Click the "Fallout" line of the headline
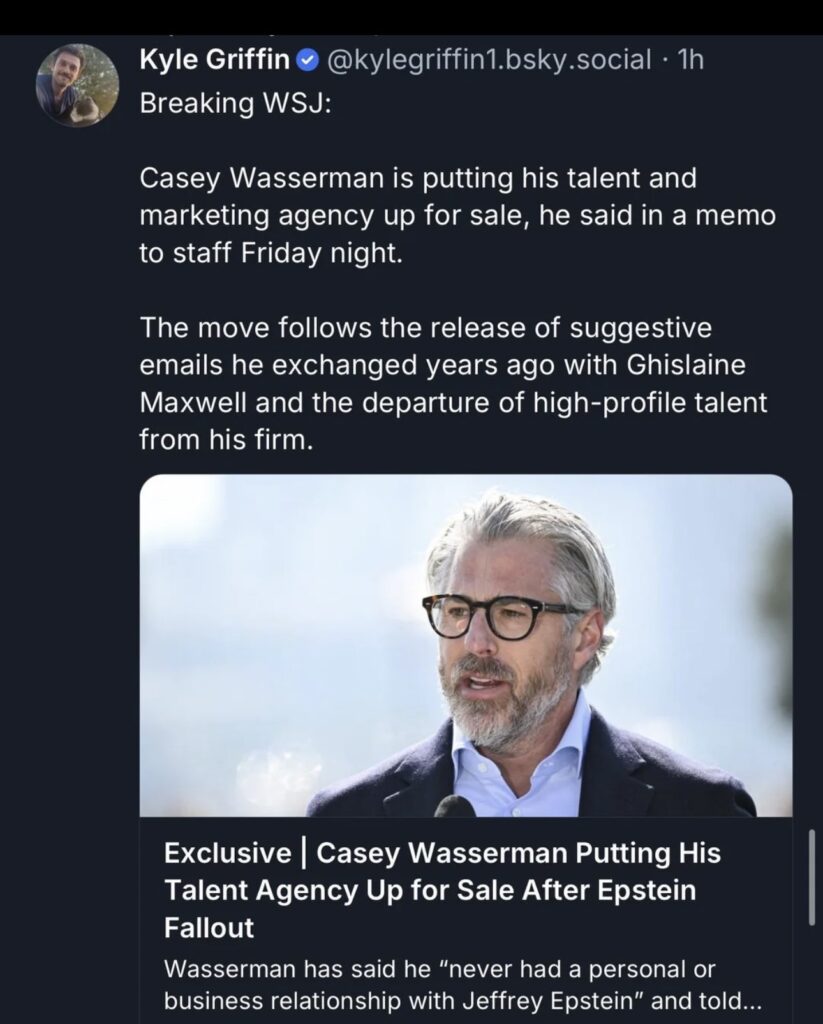 (x=209, y=927)
